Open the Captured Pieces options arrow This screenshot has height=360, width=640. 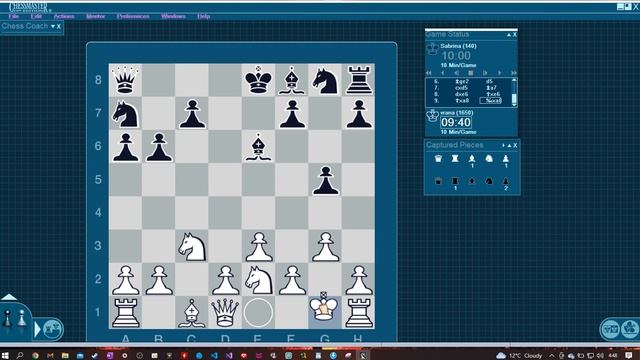[x=503, y=145]
